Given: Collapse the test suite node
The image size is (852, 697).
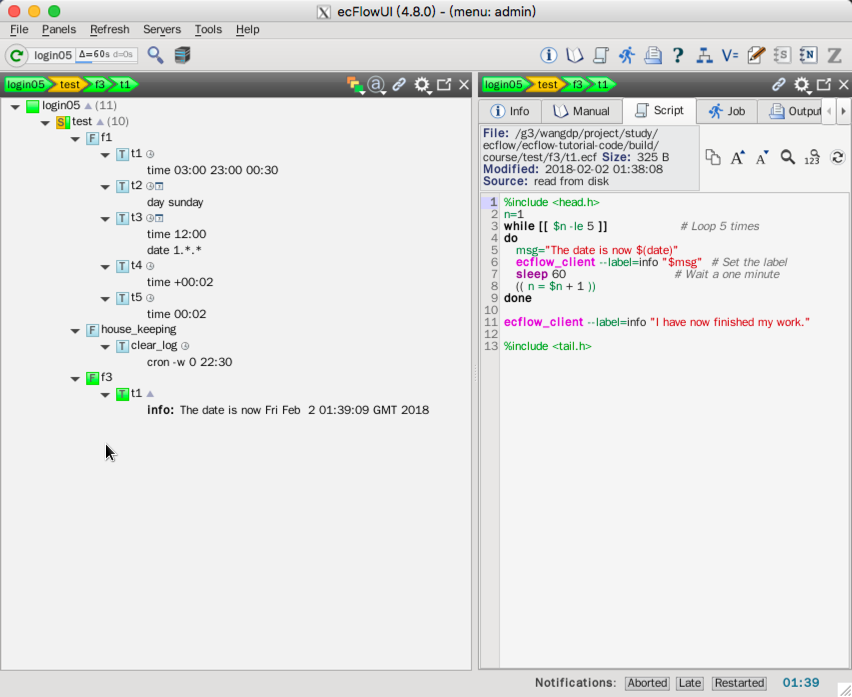Looking at the screenshot, I should (x=45, y=122).
